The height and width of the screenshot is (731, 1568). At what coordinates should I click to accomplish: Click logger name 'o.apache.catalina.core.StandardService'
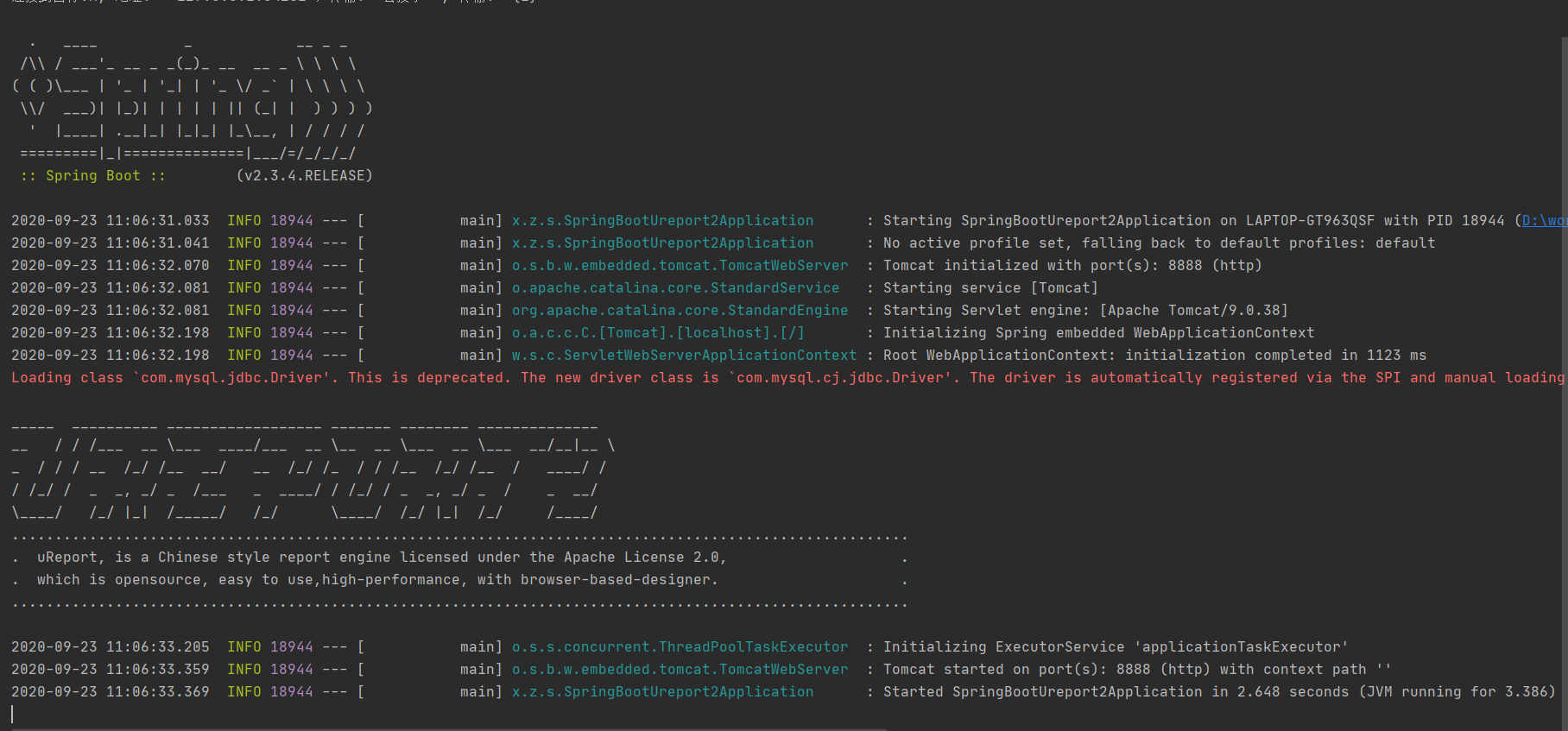pyautogui.click(x=675, y=288)
